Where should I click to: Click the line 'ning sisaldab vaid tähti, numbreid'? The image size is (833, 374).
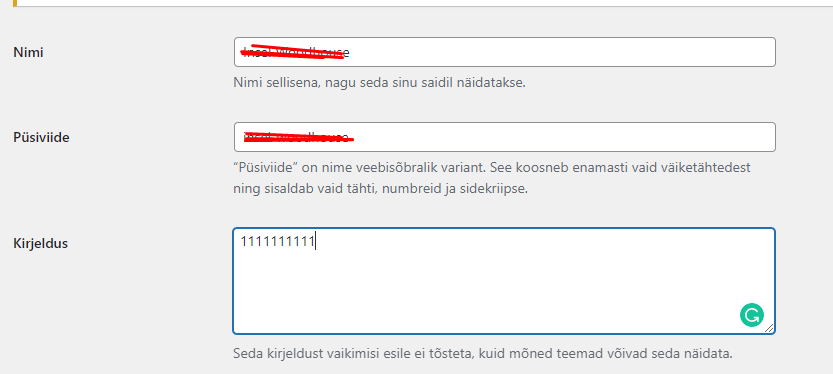click(380, 189)
